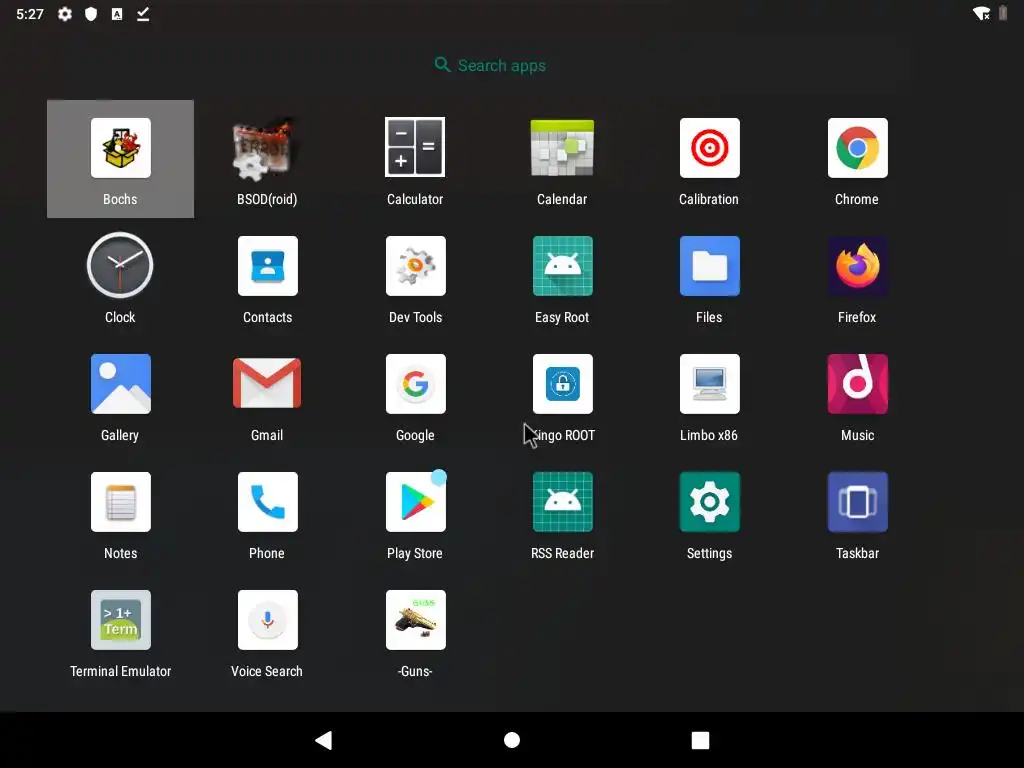
Task: Tap the keyboard 'A' status bar icon
Action: 117,14
